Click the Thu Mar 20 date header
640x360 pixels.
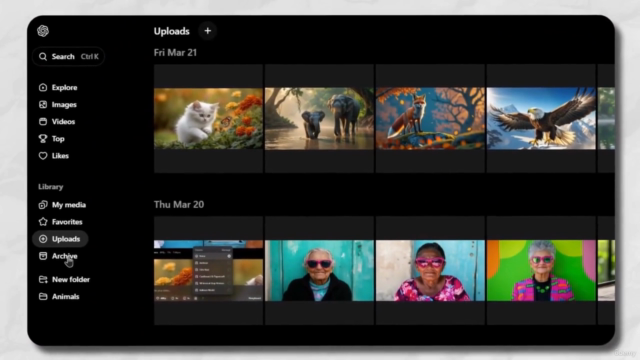coord(179,204)
